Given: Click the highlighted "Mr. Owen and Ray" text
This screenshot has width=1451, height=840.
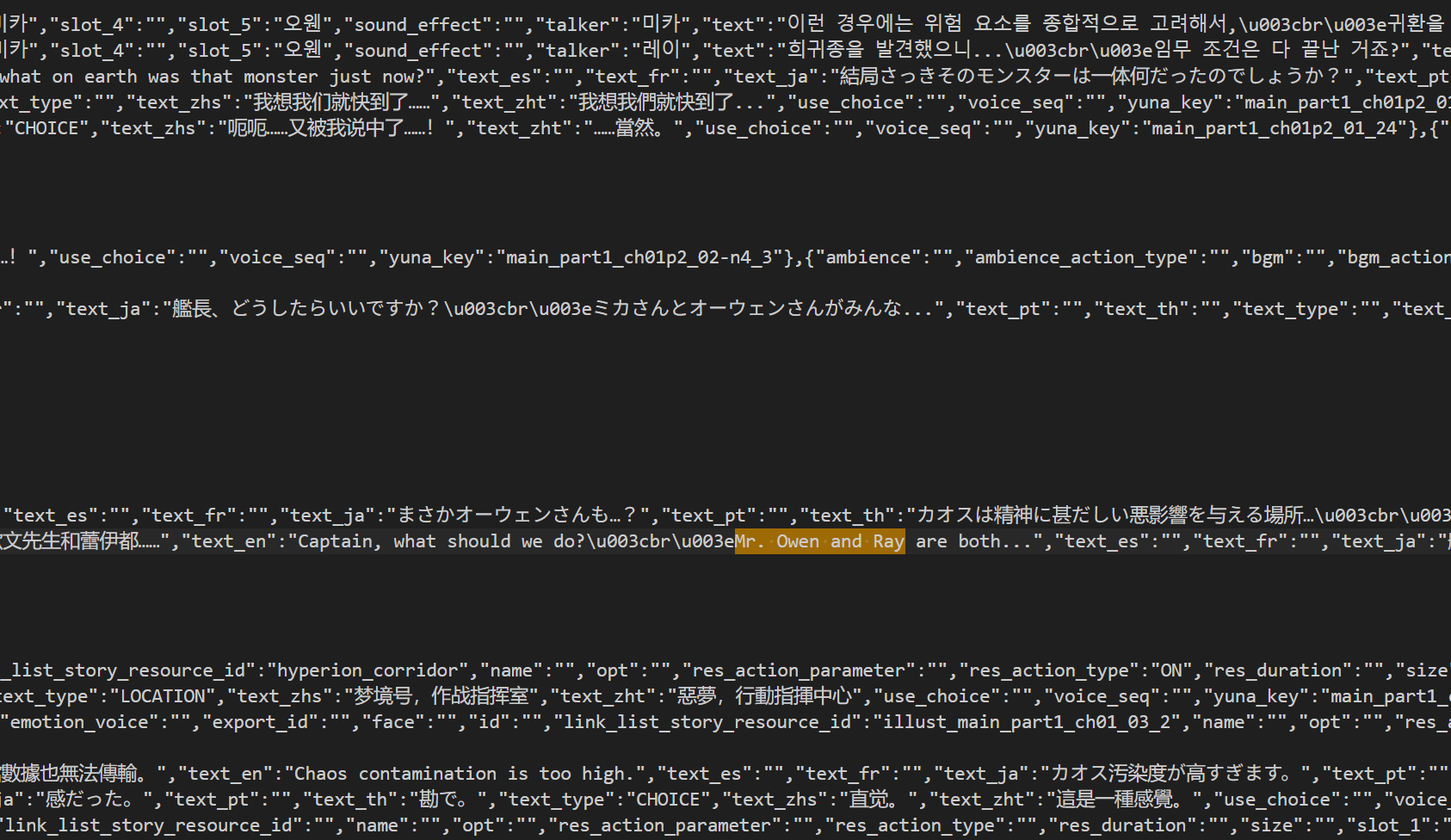Looking at the screenshot, I should tap(819, 541).
